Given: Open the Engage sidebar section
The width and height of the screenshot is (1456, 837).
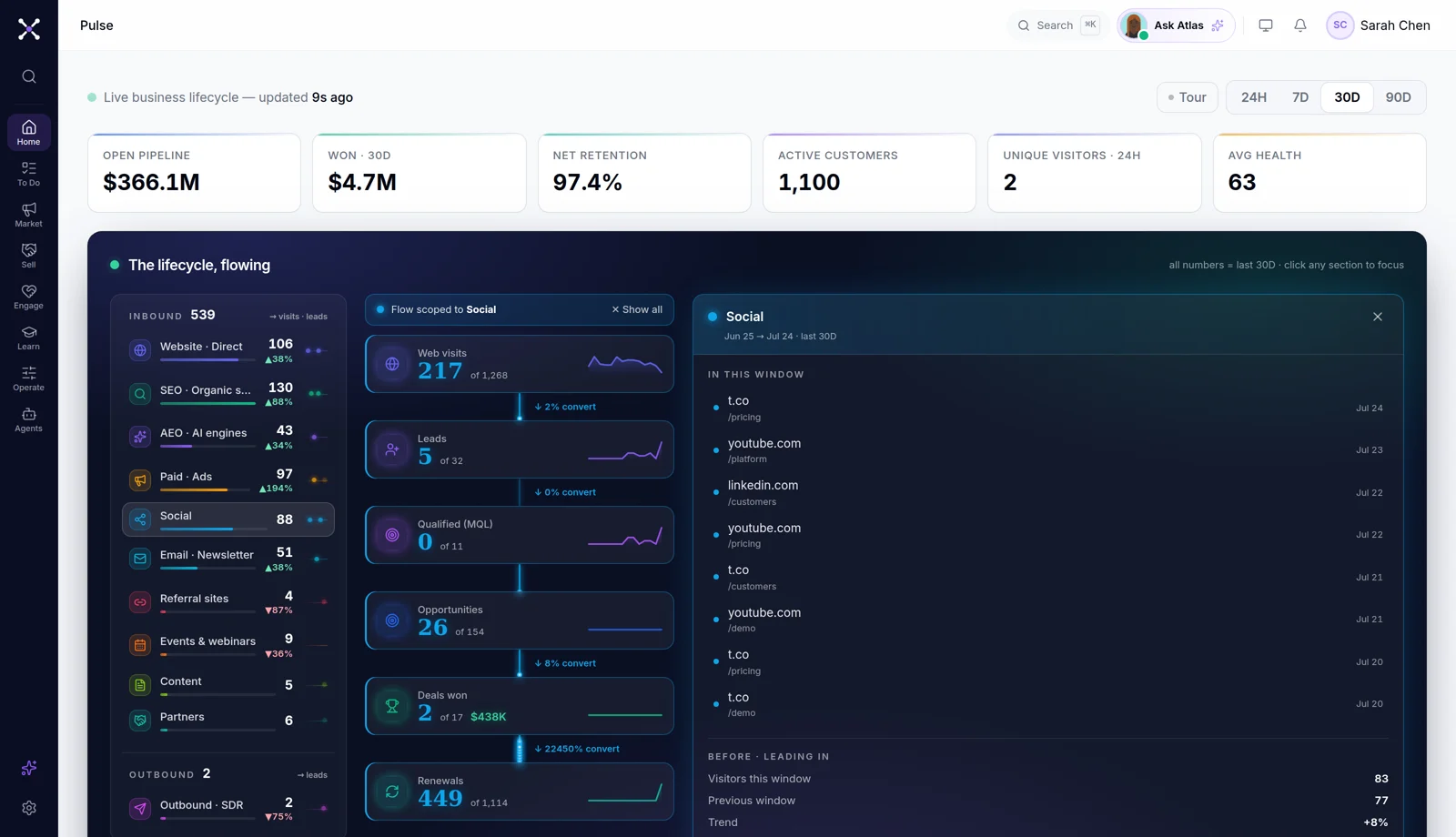Looking at the screenshot, I should pos(29,297).
